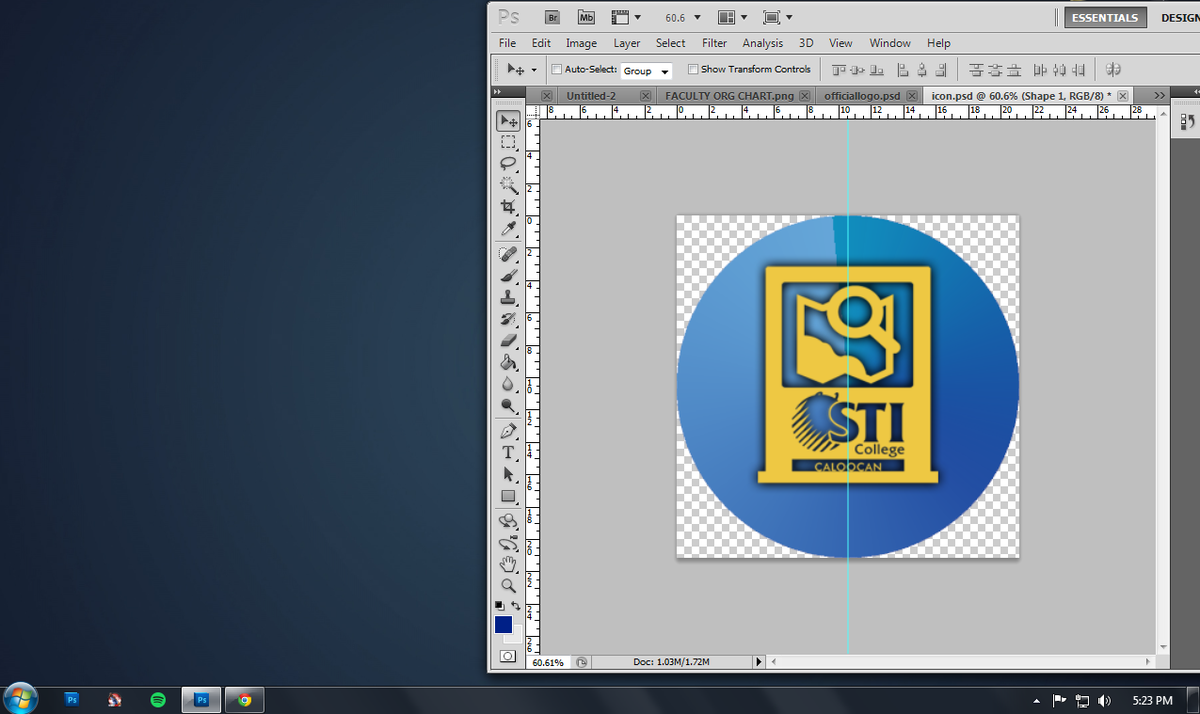The width and height of the screenshot is (1200, 714).
Task: Select the Horizontal Type tool
Action: [509, 453]
